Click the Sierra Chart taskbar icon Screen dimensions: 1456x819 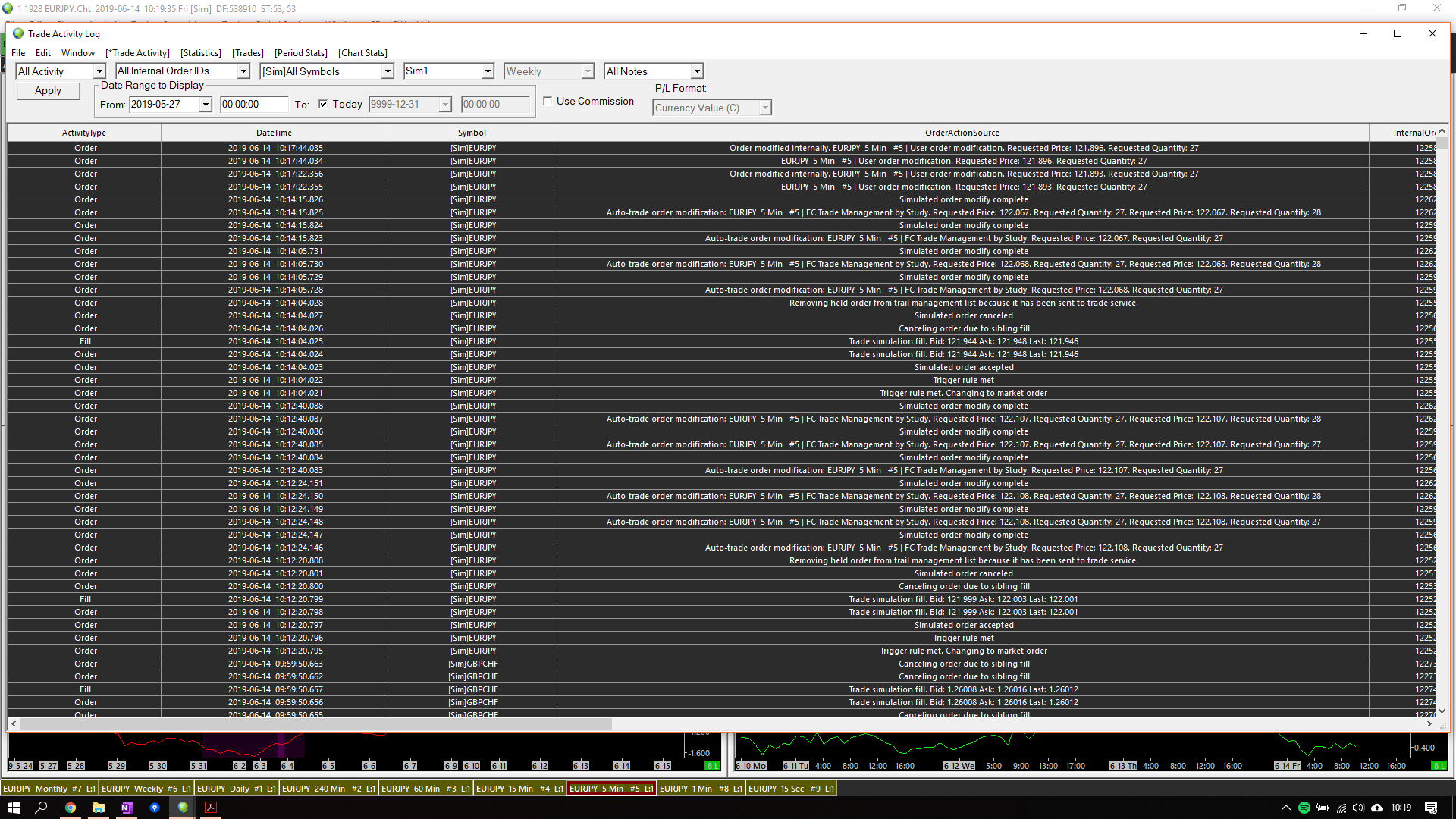pos(183,808)
